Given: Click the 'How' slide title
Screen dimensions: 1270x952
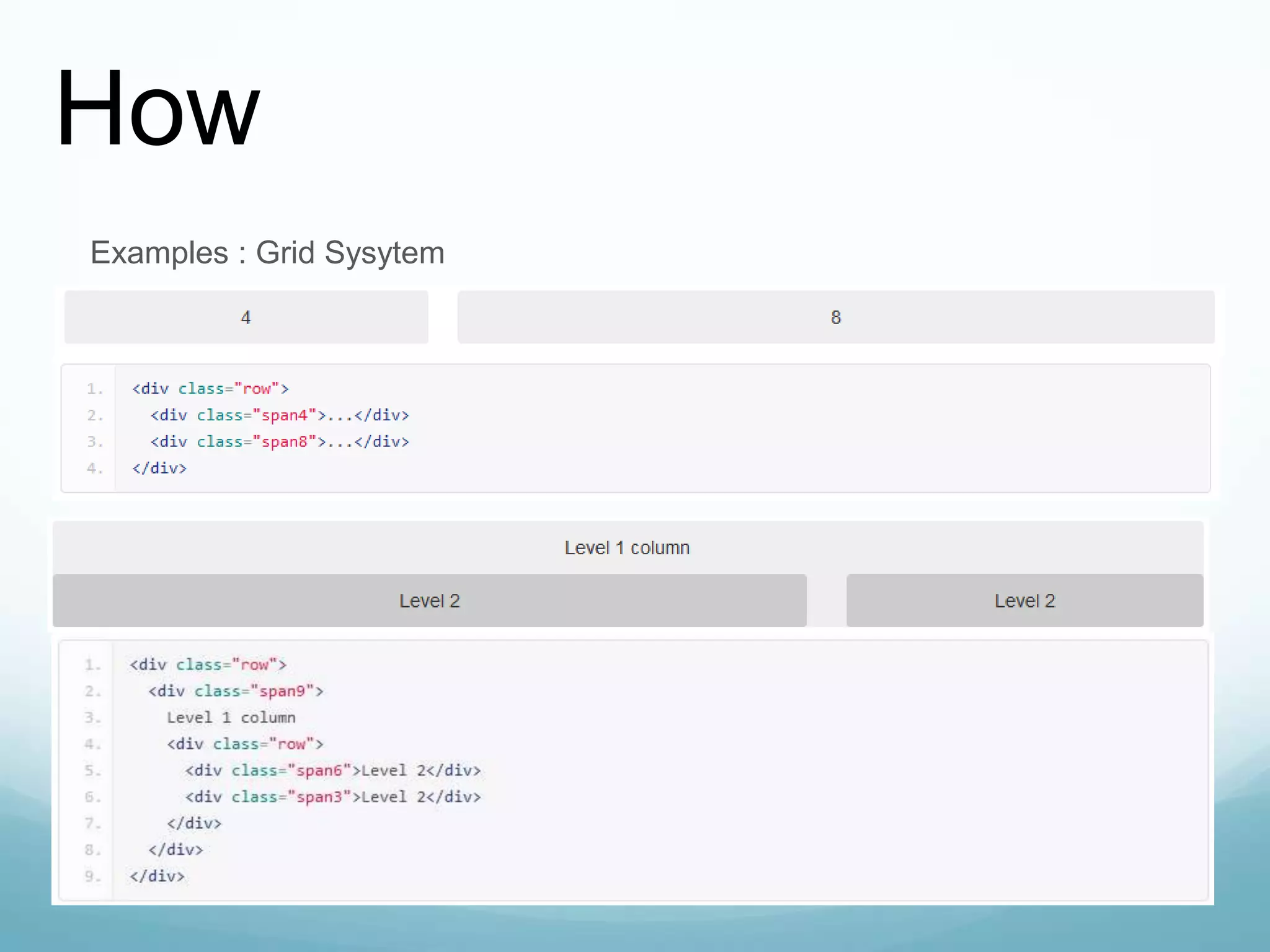Looking at the screenshot, I should (158, 110).
